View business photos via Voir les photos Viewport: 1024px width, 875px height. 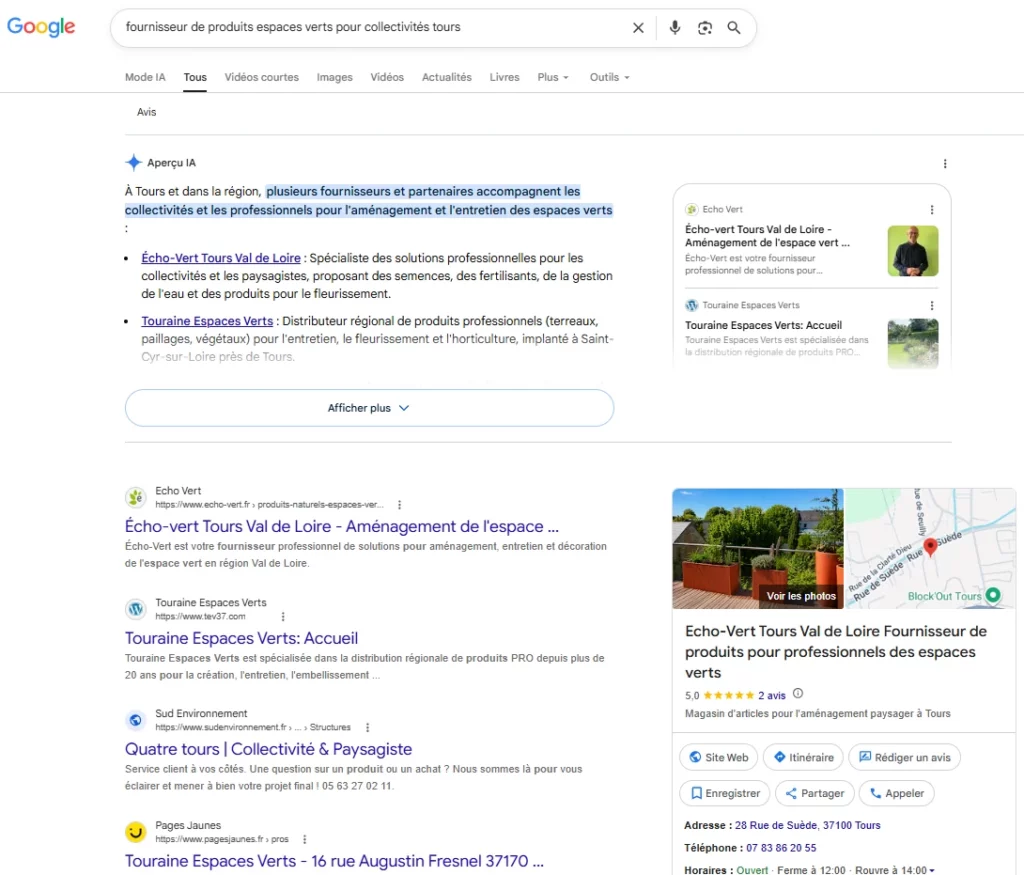(801, 596)
